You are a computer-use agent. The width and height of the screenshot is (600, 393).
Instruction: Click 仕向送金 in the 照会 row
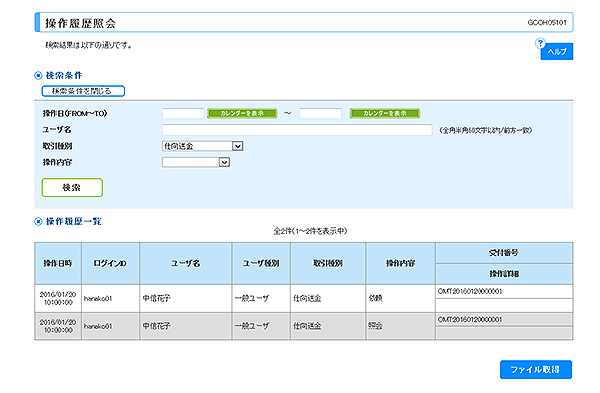click(307, 326)
